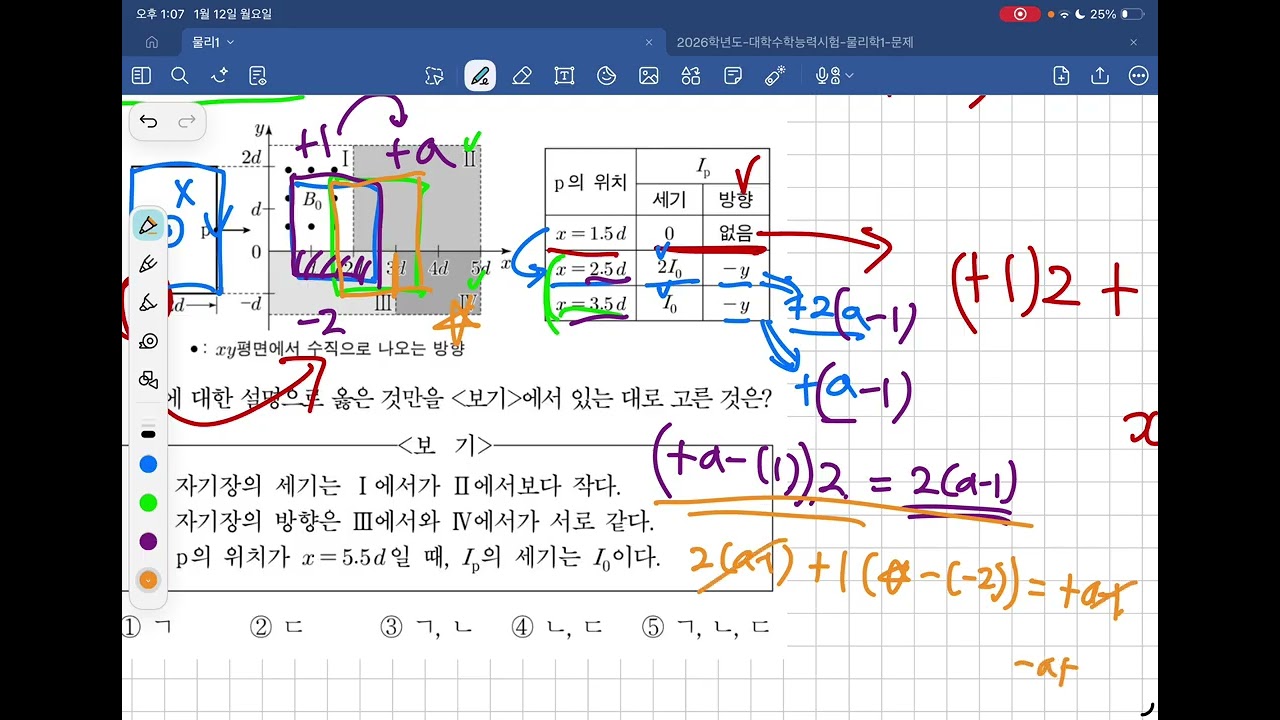Select answer choice ② ㄷ

pyautogui.click(x=277, y=627)
